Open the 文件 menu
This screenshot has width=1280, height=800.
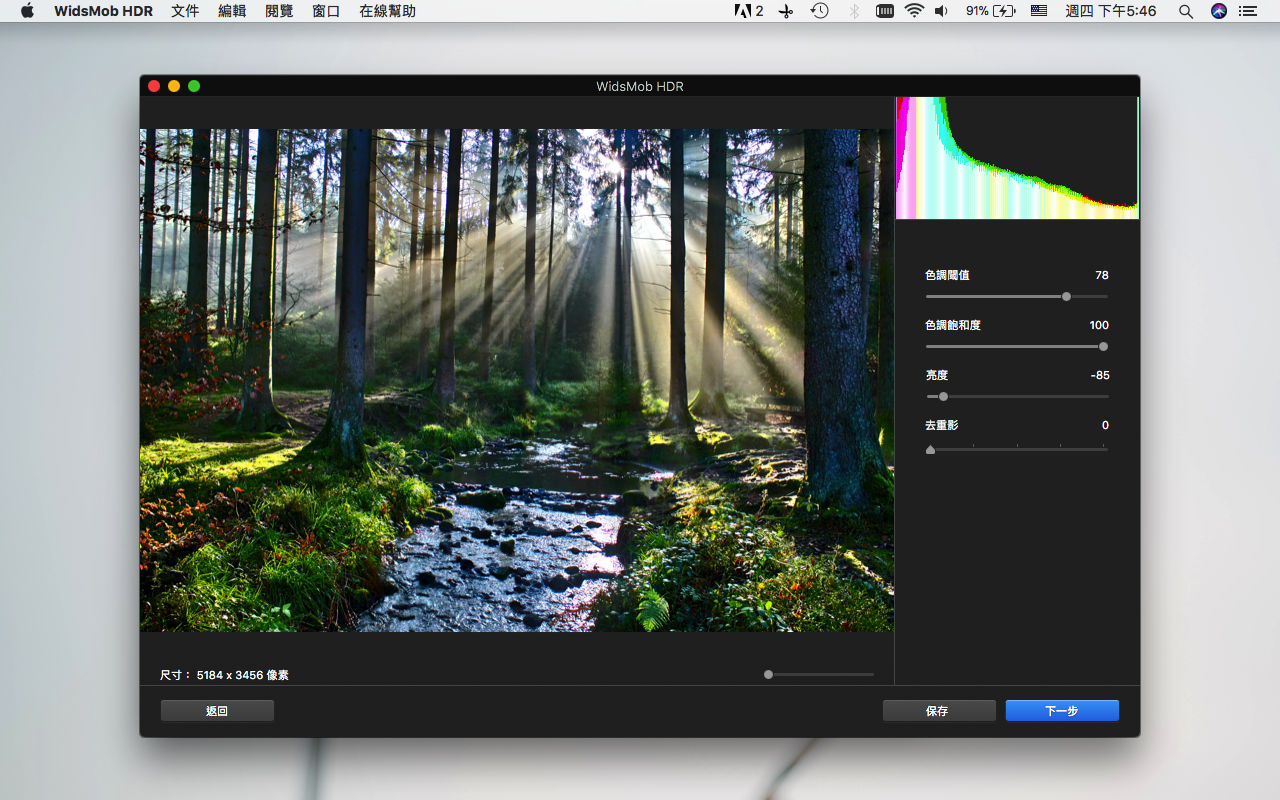tap(185, 11)
